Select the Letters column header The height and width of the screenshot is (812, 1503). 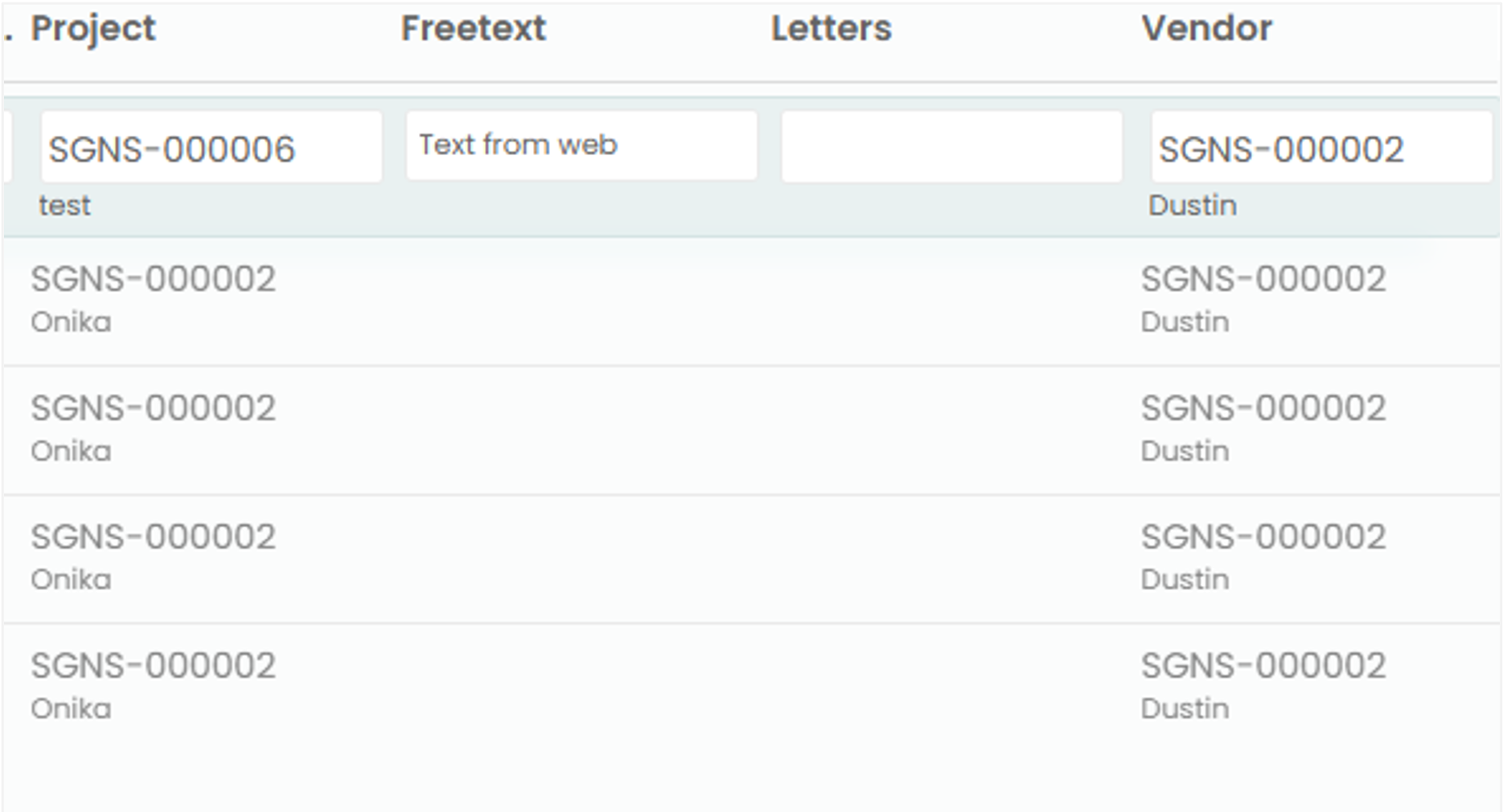pos(831,29)
